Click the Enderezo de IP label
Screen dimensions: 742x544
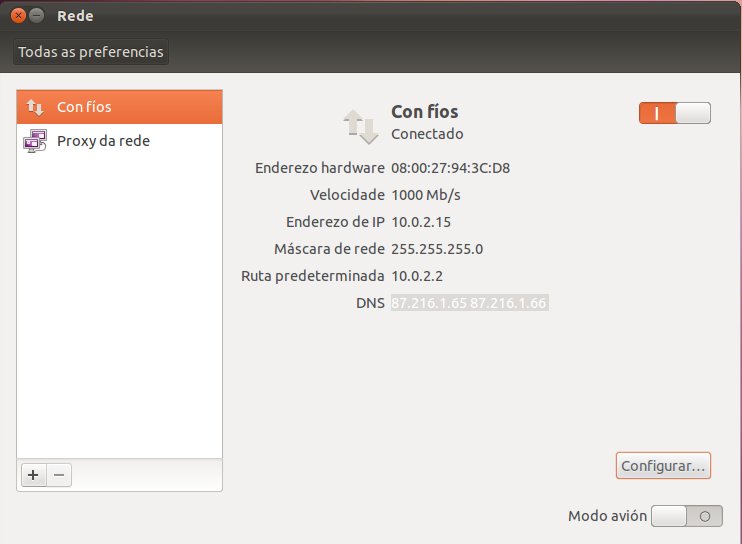336,222
